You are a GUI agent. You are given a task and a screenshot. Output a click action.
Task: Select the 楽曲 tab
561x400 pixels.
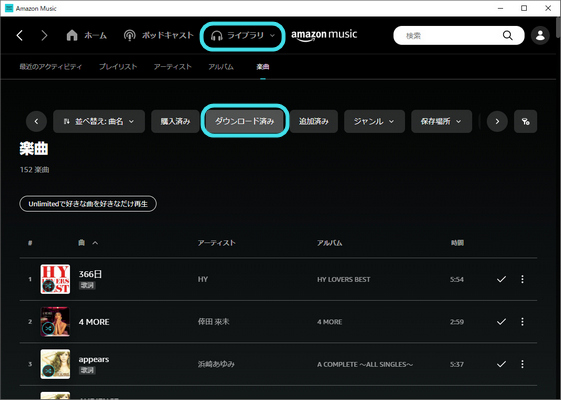263,67
